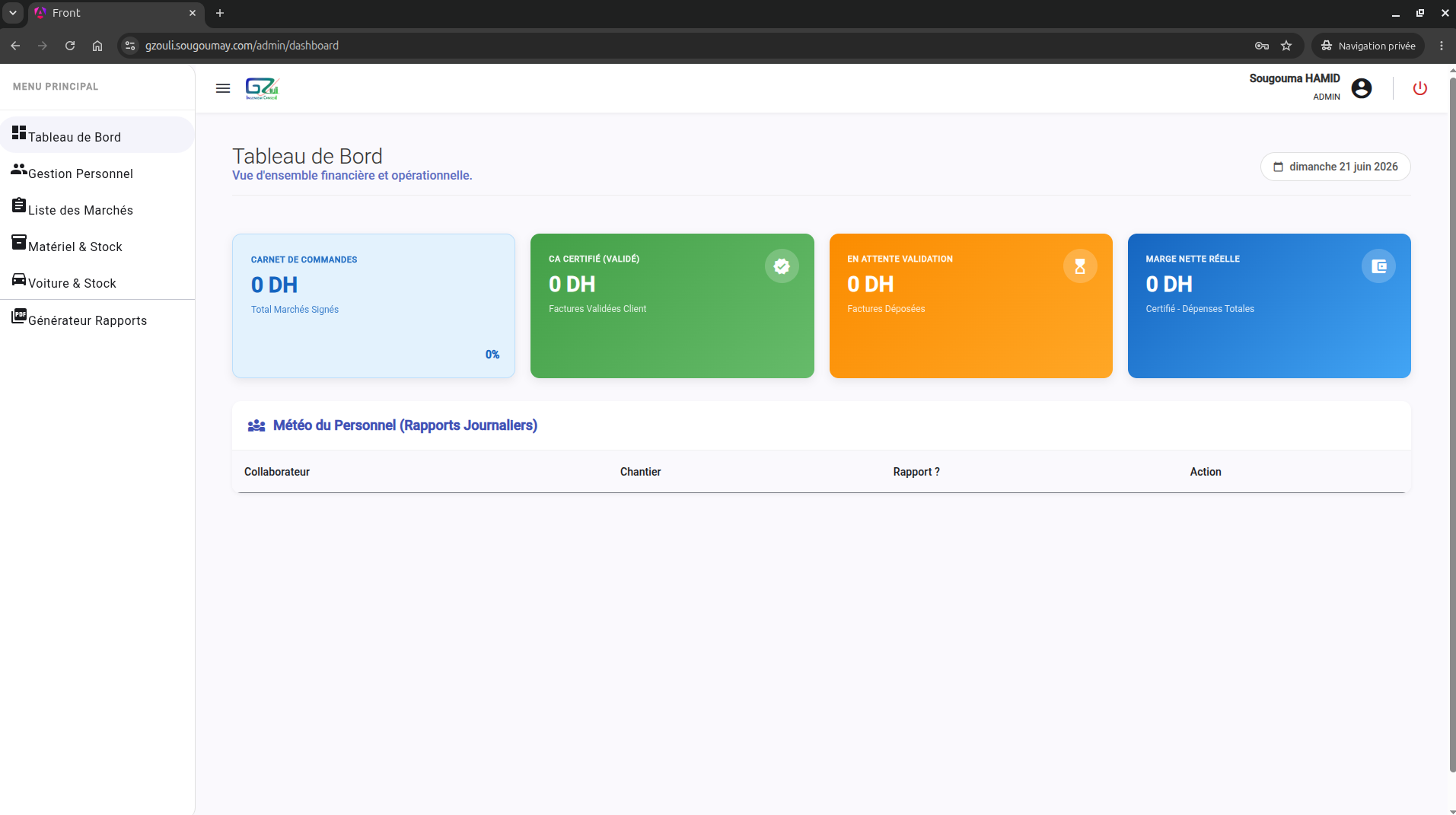Click the page vertical scrollbar
The height and width of the screenshot is (815, 1456).
pos(1452,423)
